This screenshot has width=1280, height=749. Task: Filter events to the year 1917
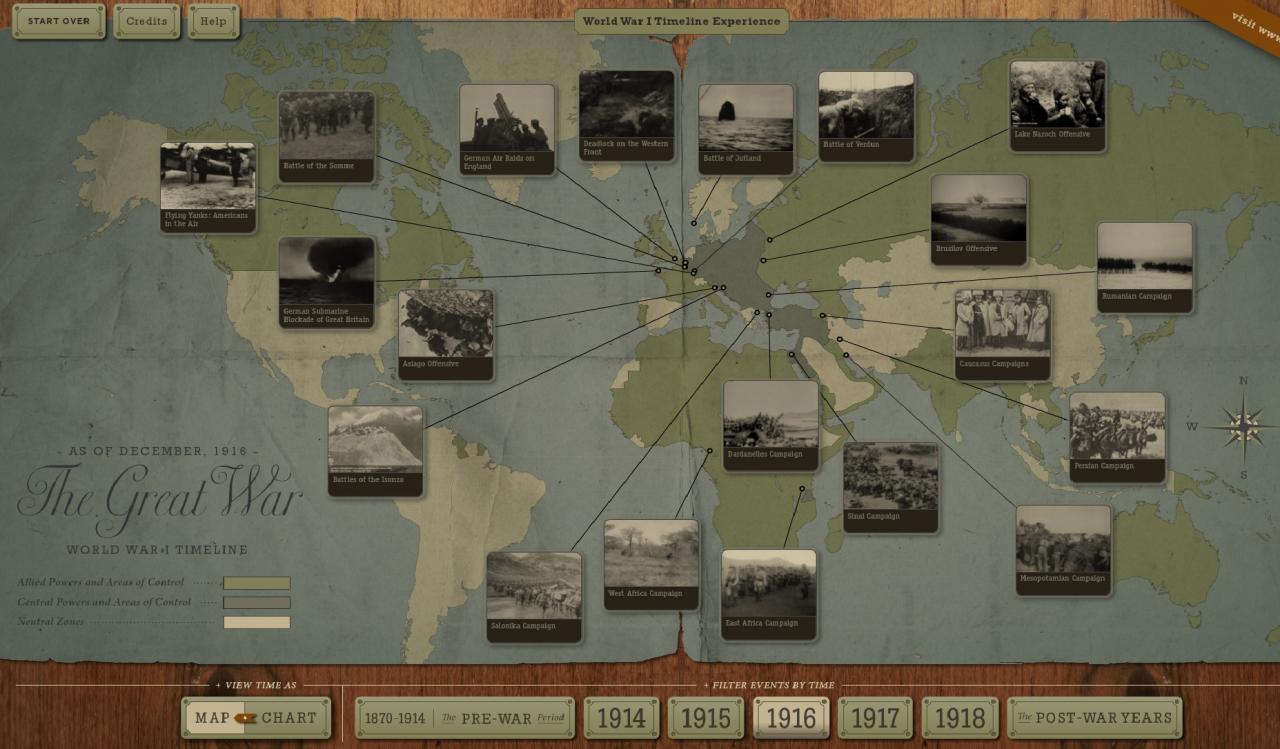(x=876, y=717)
